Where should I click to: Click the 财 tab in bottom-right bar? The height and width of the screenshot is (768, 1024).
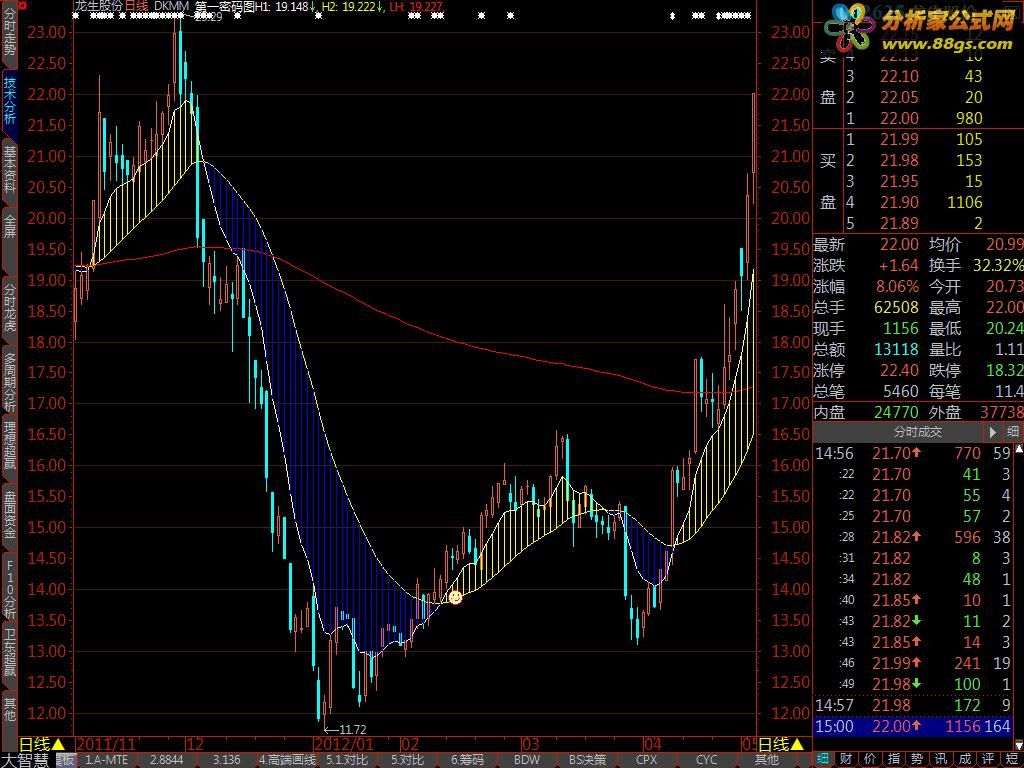[846, 760]
